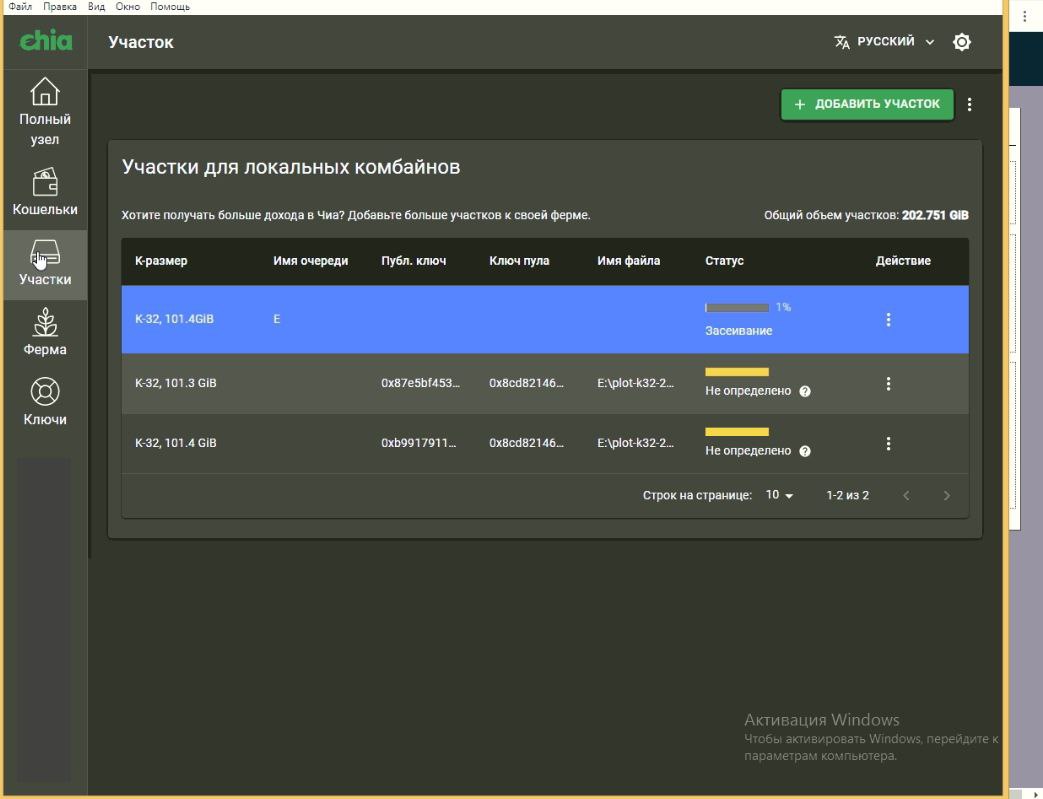Viewport: 1043px width, 799px height.
Task: Open the Keys (Ключи) sidebar section
Action: coord(45,401)
